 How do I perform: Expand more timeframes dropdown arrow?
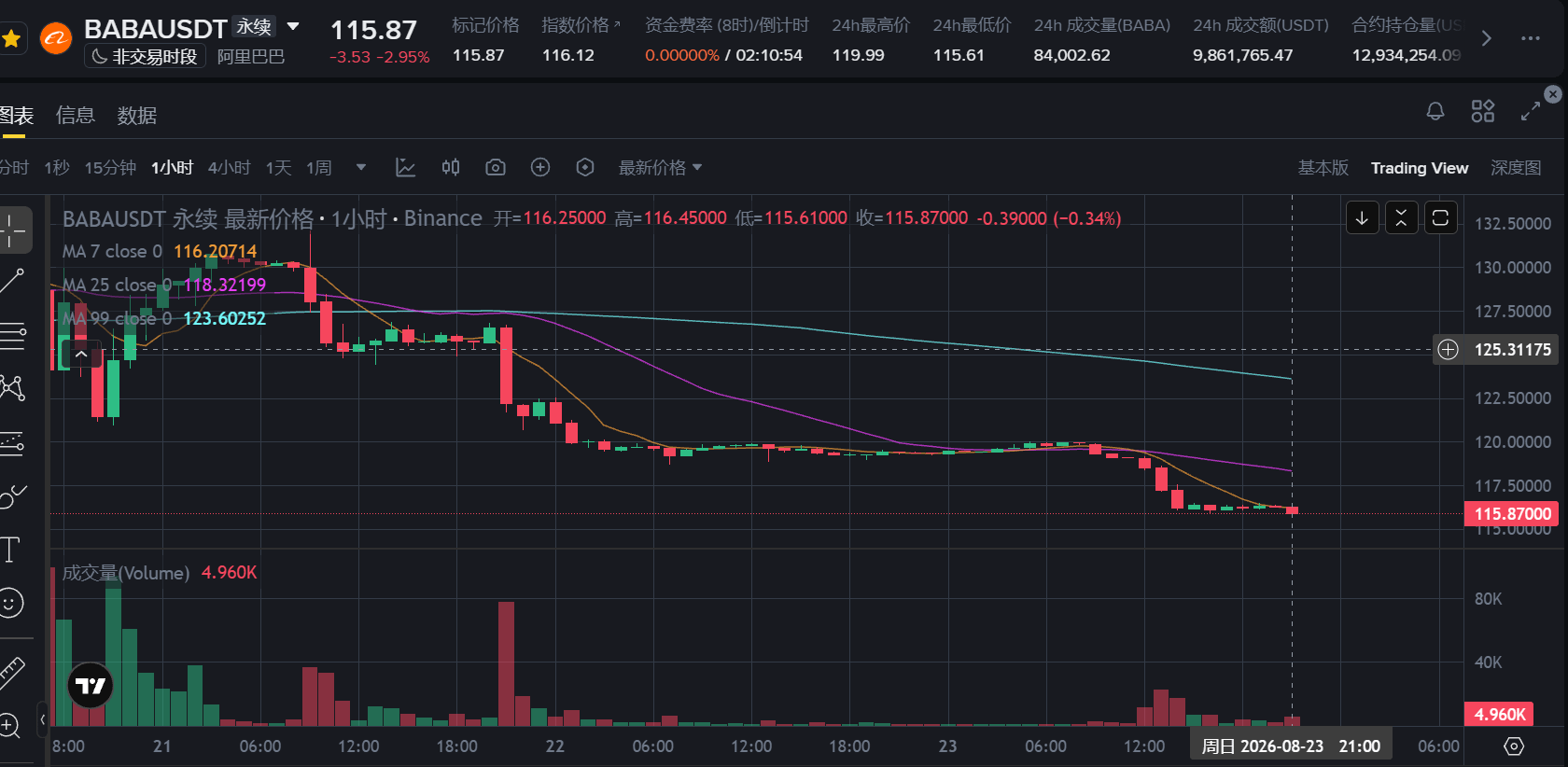pyautogui.click(x=361, y=168)
